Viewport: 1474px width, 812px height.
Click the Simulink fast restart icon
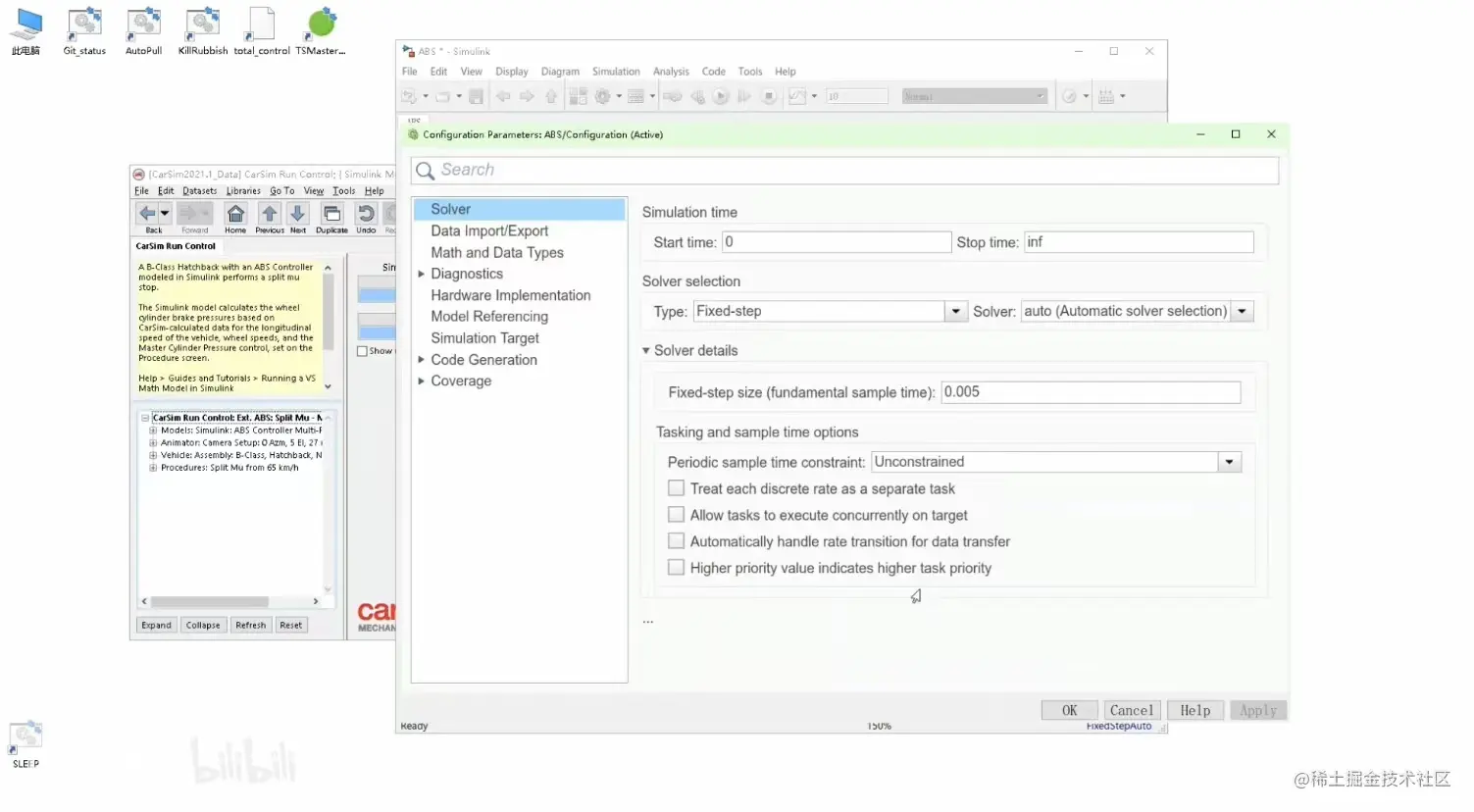pos(672,96)
